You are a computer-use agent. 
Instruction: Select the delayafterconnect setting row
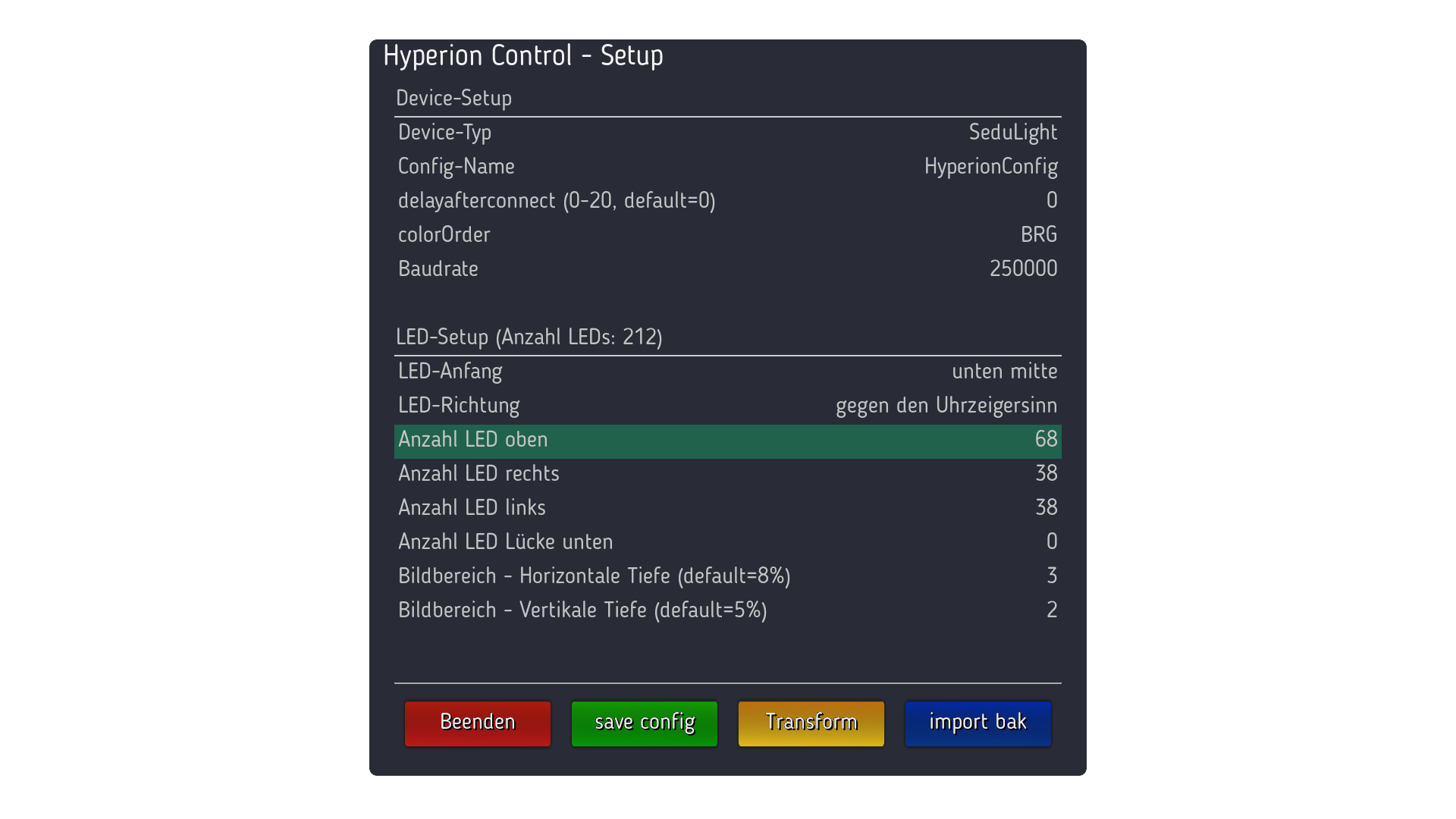728,201
